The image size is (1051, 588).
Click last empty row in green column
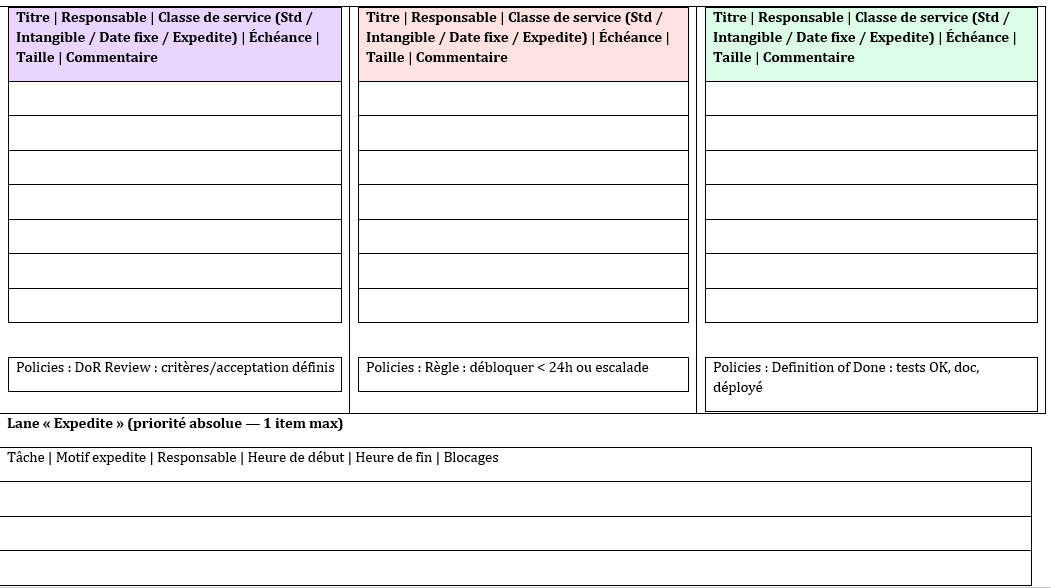pos(871,306)
